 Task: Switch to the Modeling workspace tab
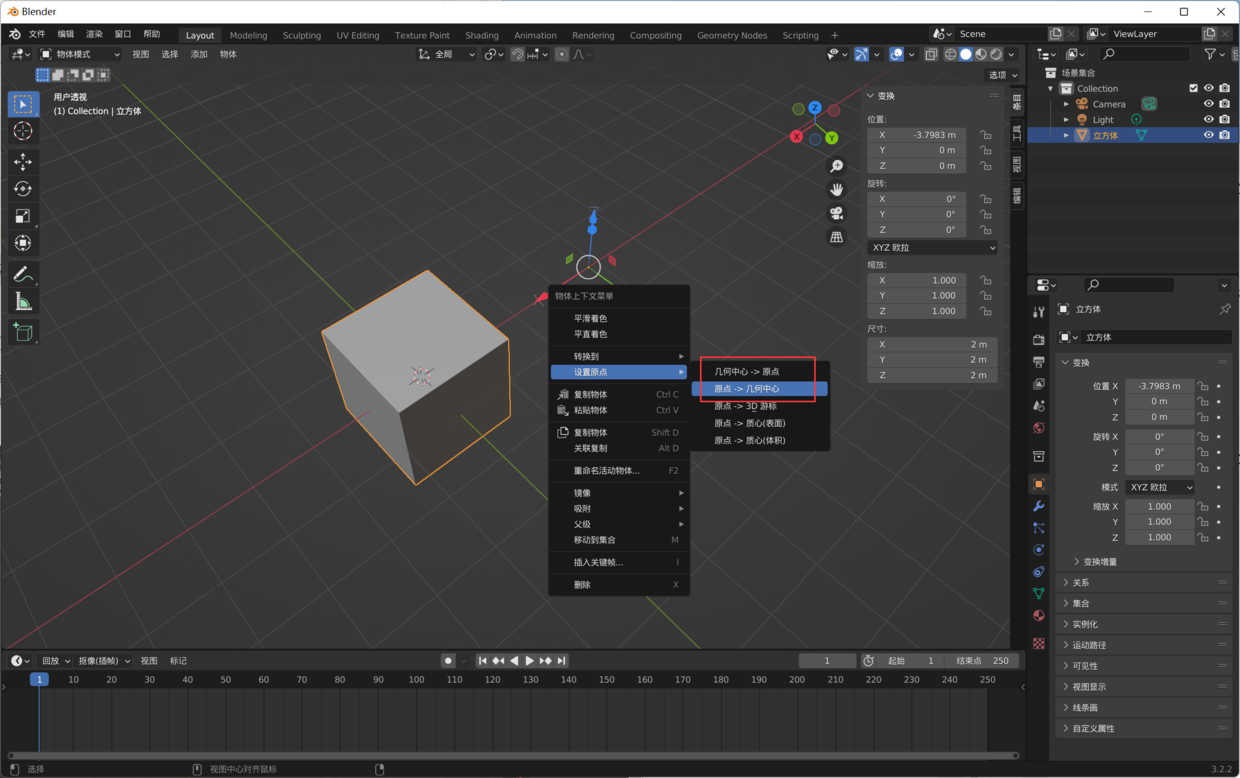click(x=248, y=35)
